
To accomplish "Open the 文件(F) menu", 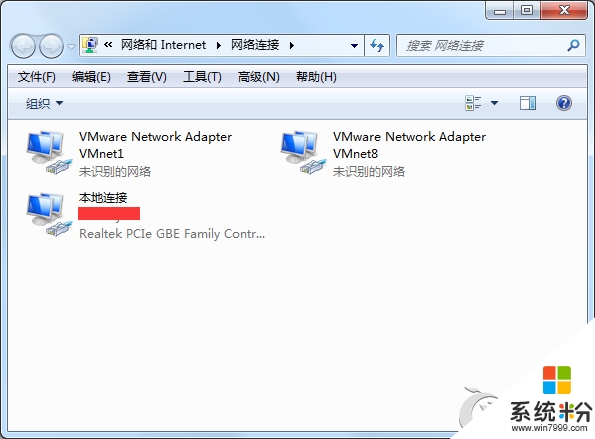I will pyautogui.click(x=36, y=77).
